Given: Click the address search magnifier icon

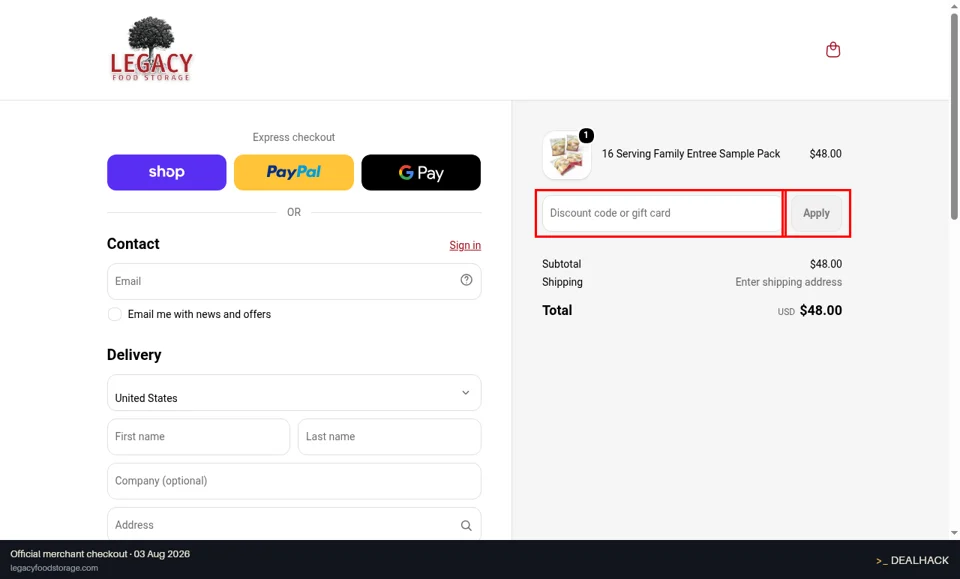Looking at the screenshot, I should (466, 525).
